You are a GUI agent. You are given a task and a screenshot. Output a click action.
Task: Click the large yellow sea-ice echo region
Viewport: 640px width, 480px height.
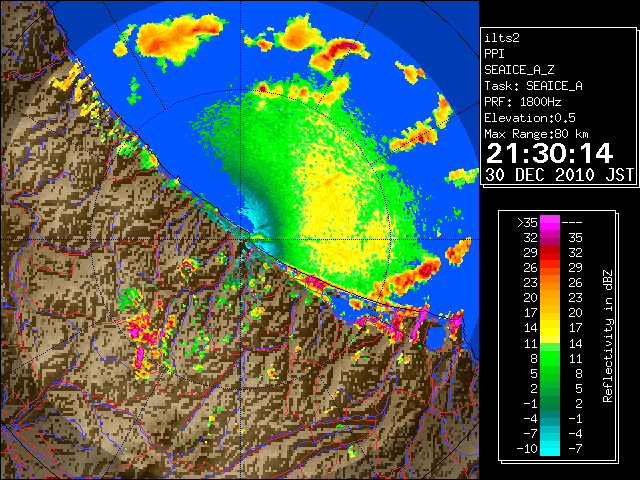339,212
